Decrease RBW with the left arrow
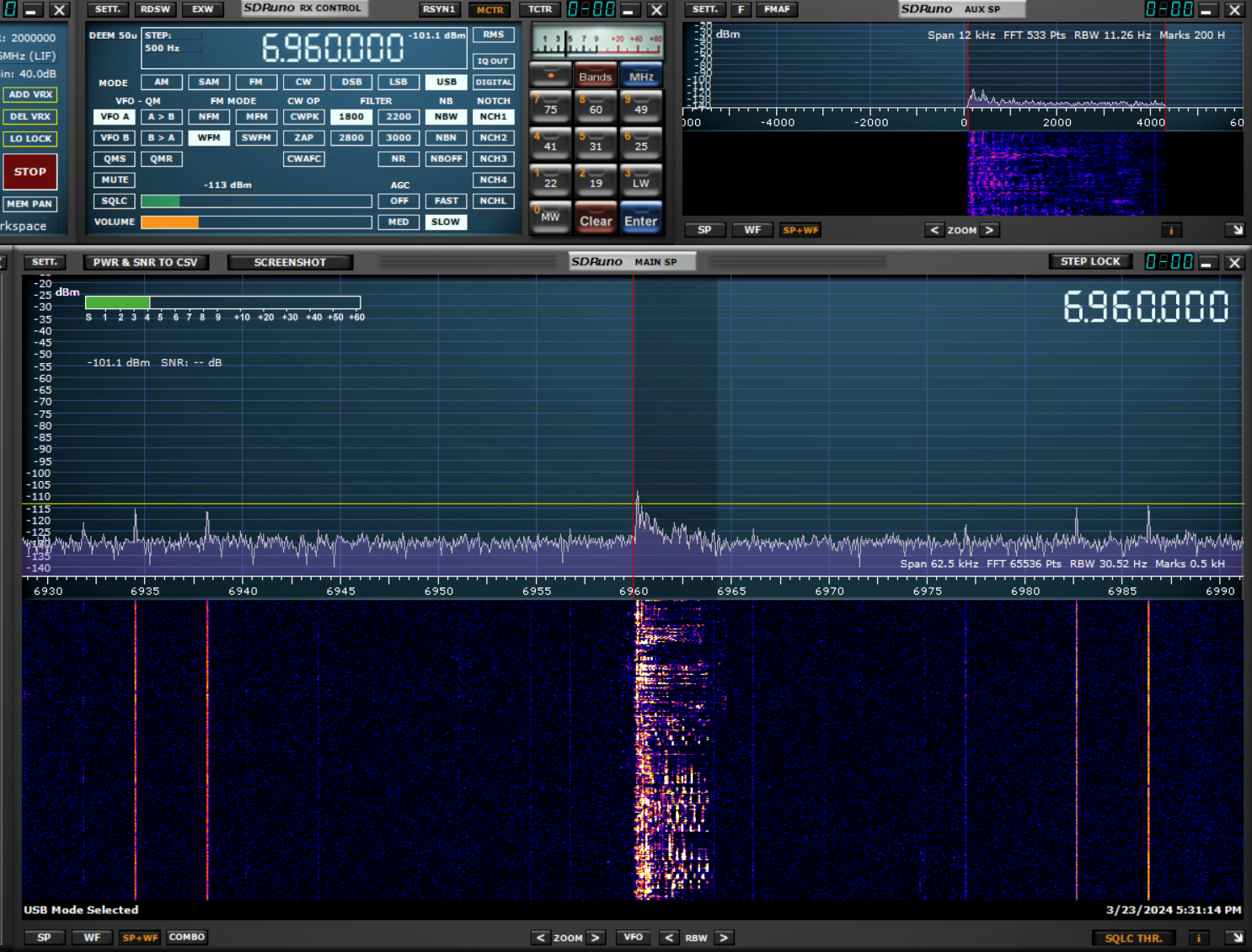 point(669,938)
